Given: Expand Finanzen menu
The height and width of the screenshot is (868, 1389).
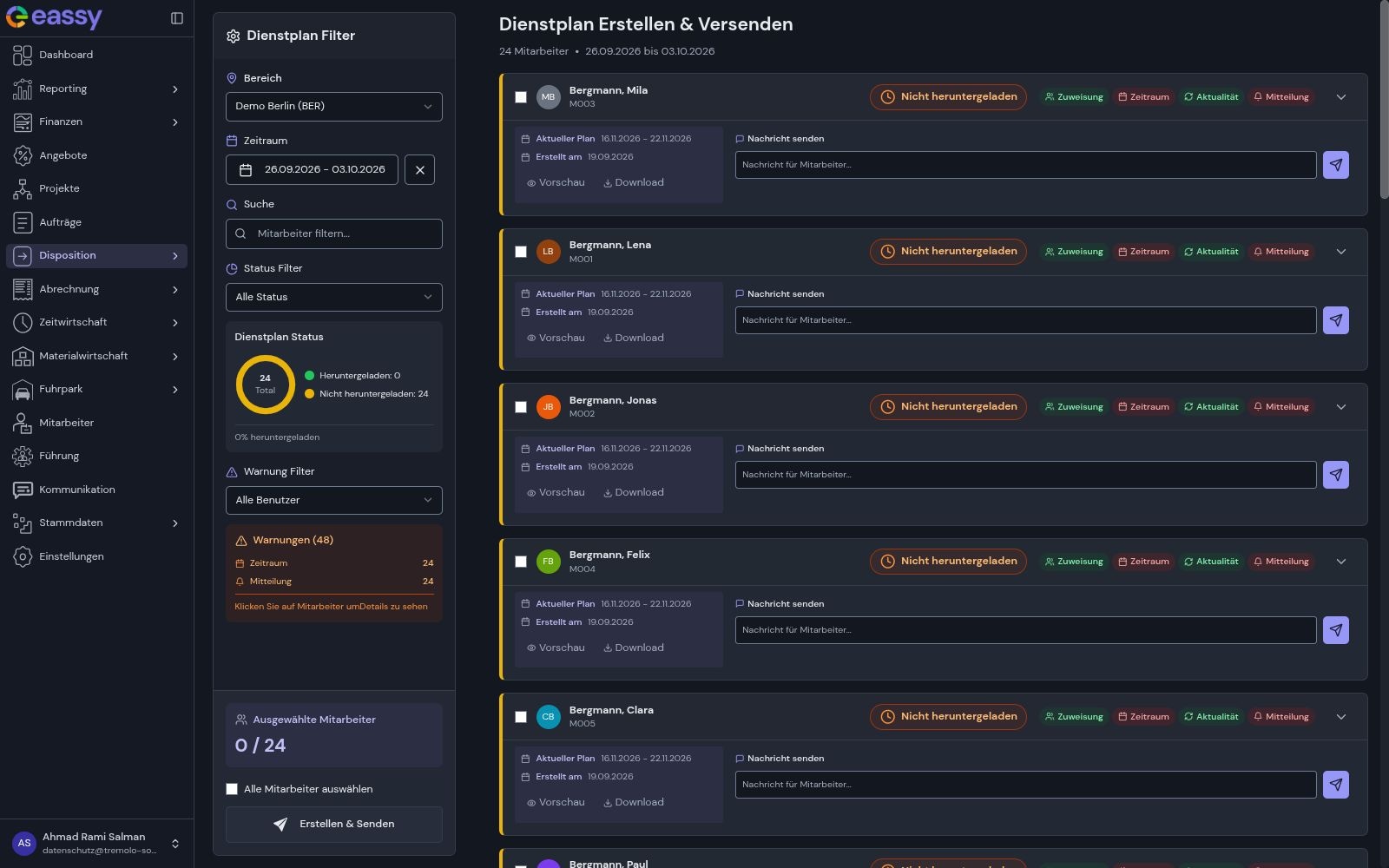Looking at the screenshot, I should click(96, 122).
